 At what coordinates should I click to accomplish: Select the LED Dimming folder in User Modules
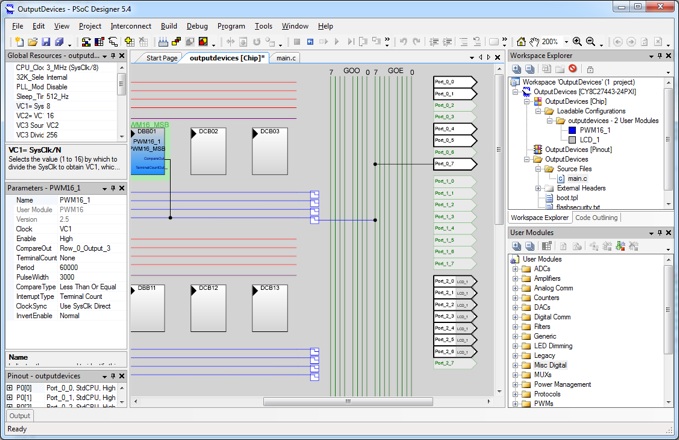[x=553, y=346]
